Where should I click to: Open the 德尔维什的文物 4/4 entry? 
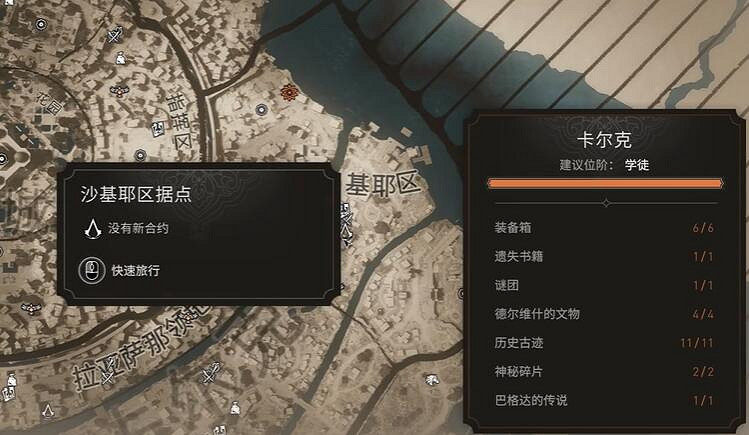pyautogui.click(x=604, y=314)
